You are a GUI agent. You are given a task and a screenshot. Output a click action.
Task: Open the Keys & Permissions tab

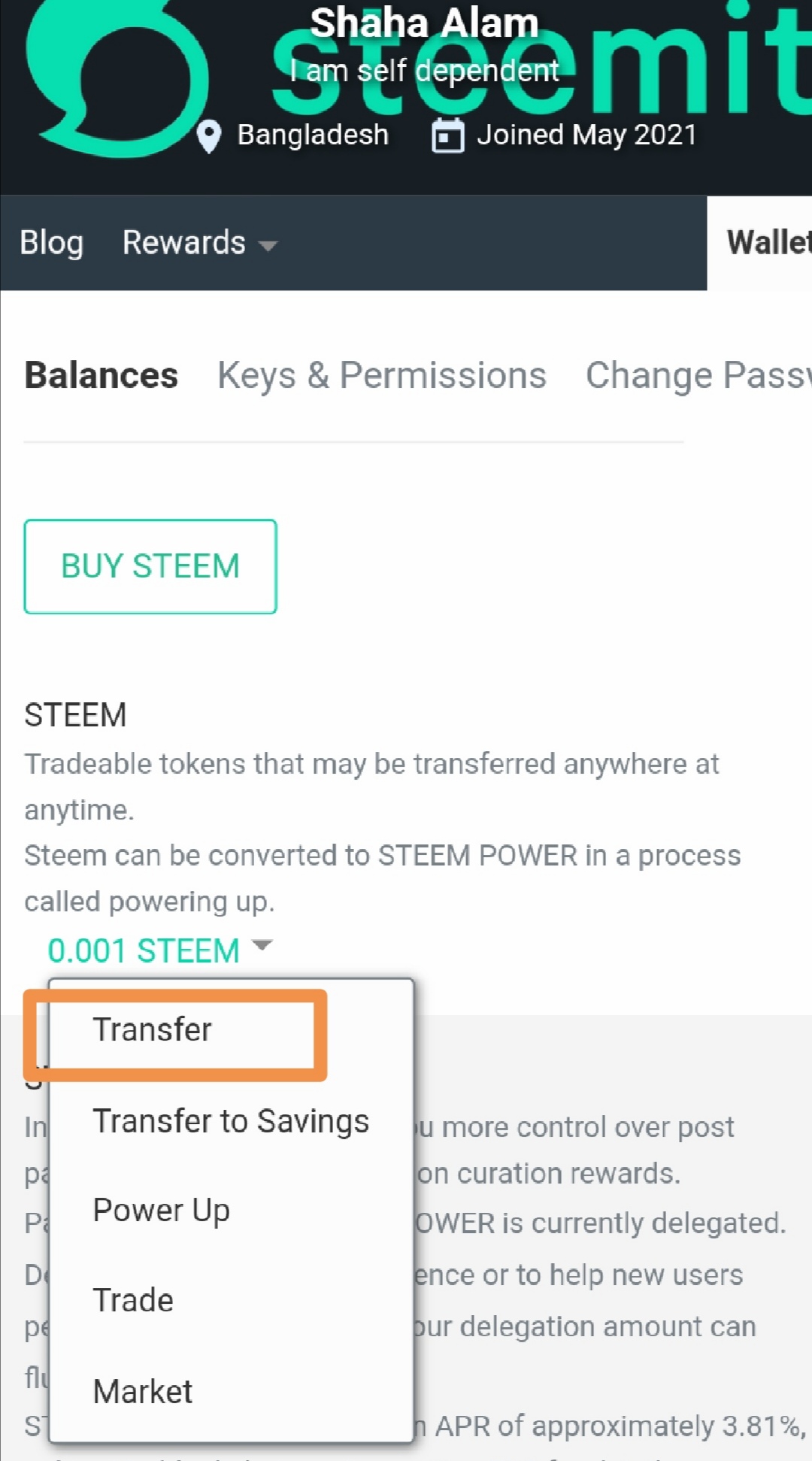click(381, 375)
